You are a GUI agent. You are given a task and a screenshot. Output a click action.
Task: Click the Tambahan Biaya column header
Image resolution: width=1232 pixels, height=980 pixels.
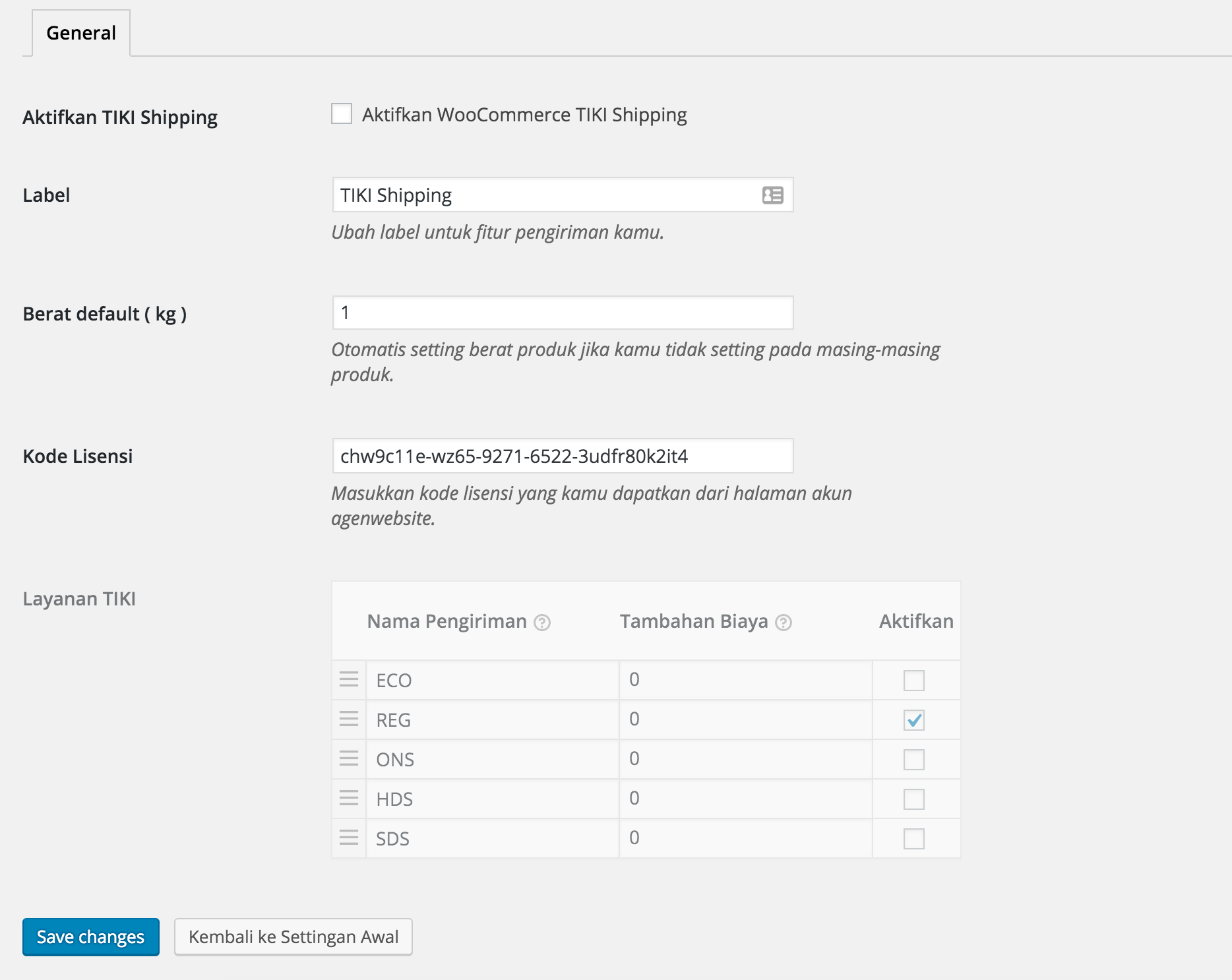(x=694, y=622)
